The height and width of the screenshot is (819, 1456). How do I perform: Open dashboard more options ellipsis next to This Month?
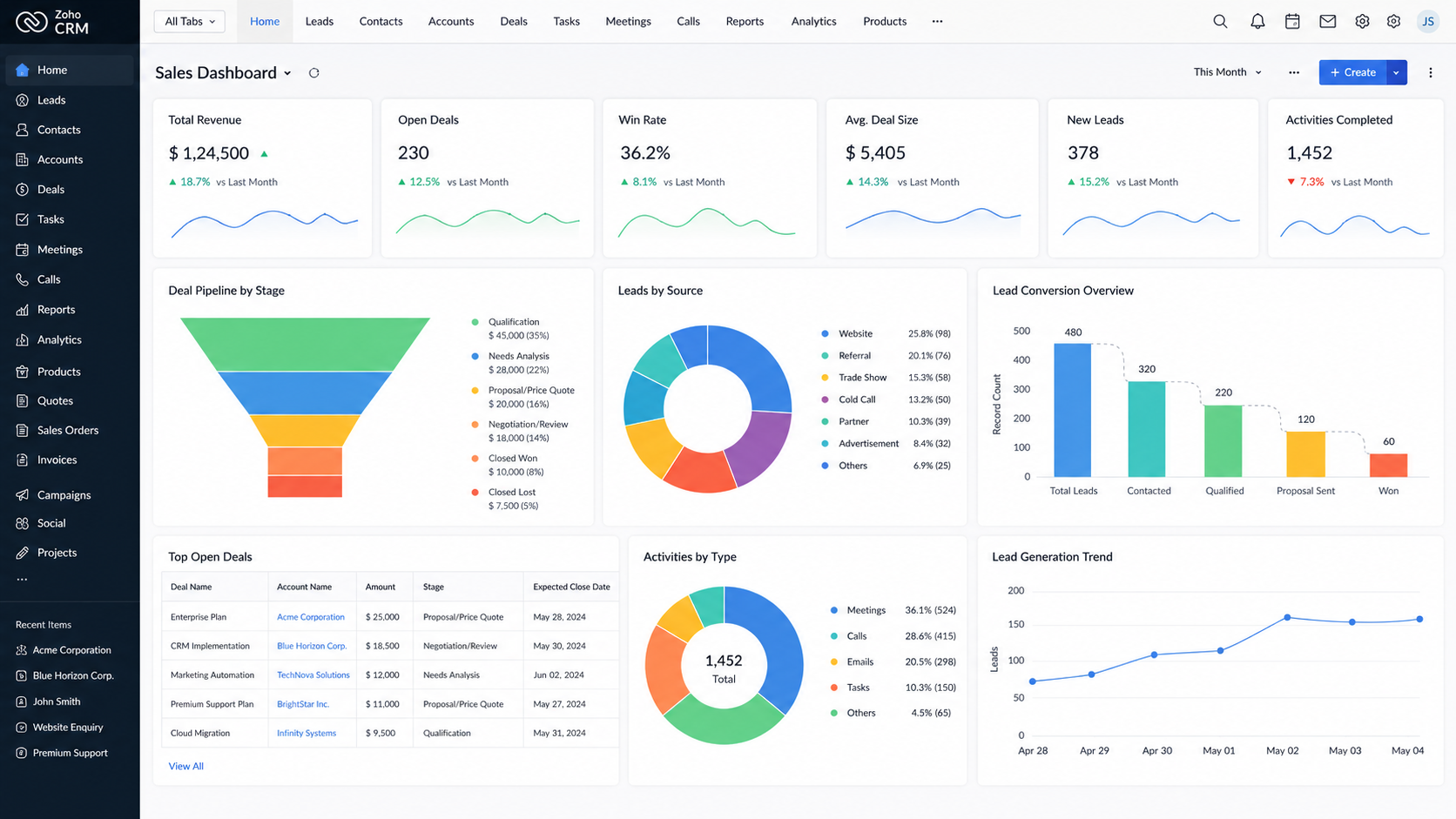pyautogui.click(x=1294, y=73)
